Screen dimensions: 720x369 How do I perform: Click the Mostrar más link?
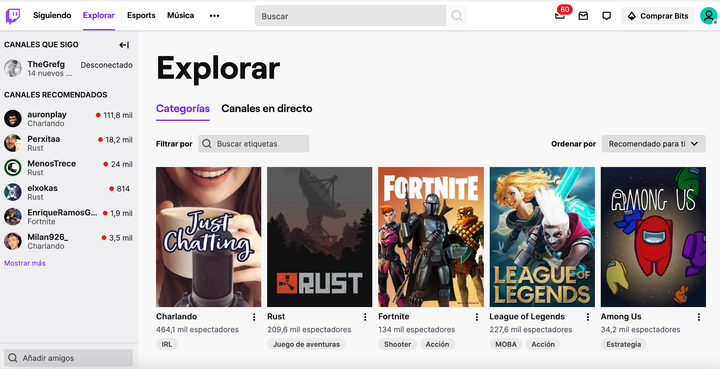tap(25, 263)
